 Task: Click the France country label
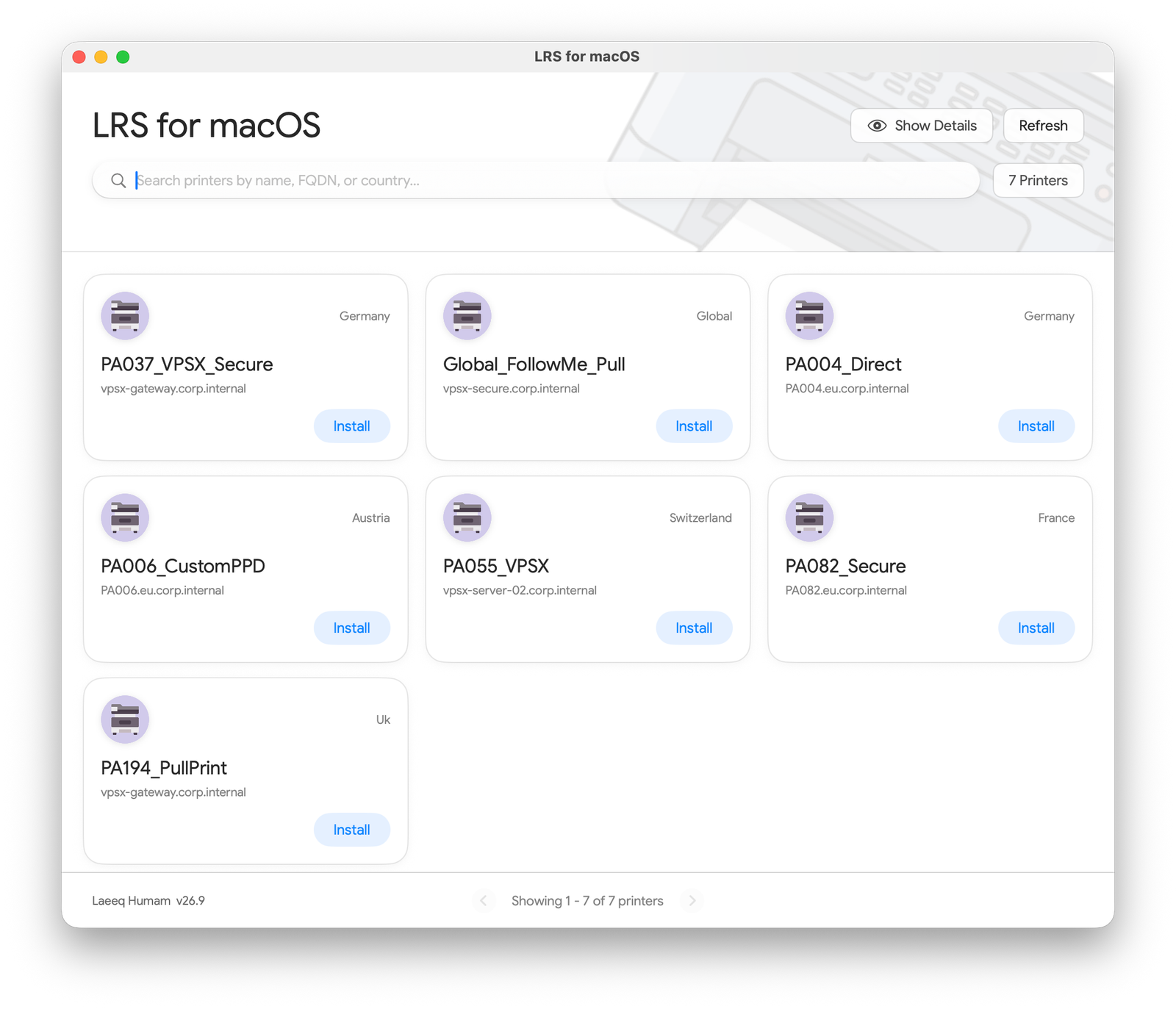(x=1056, y=518)
